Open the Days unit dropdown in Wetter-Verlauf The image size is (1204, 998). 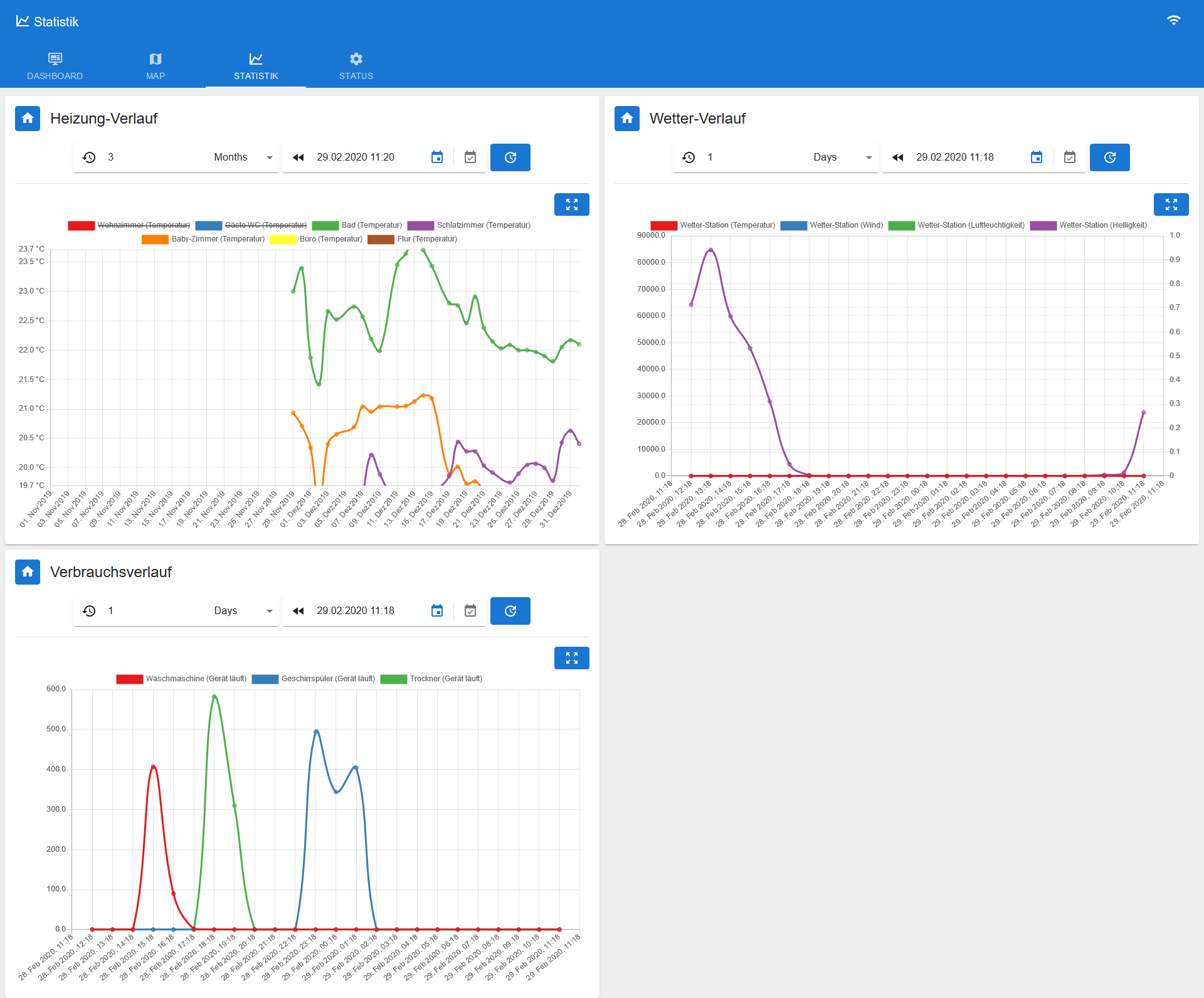point(843,157)
